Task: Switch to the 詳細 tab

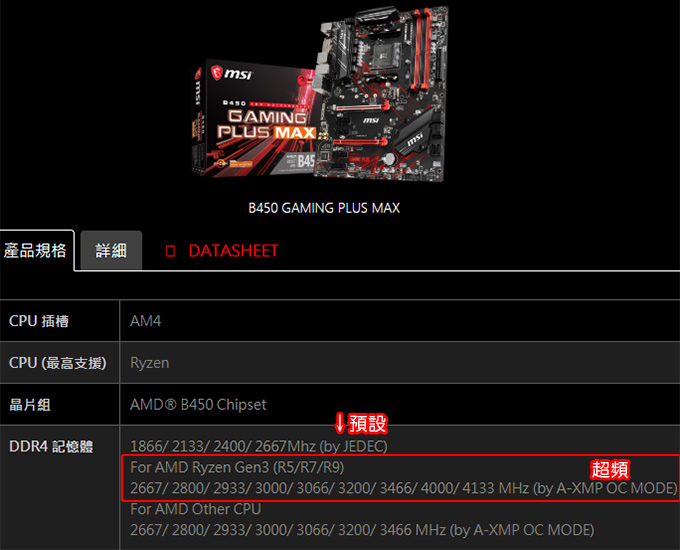Action: [x=111, y=251]
